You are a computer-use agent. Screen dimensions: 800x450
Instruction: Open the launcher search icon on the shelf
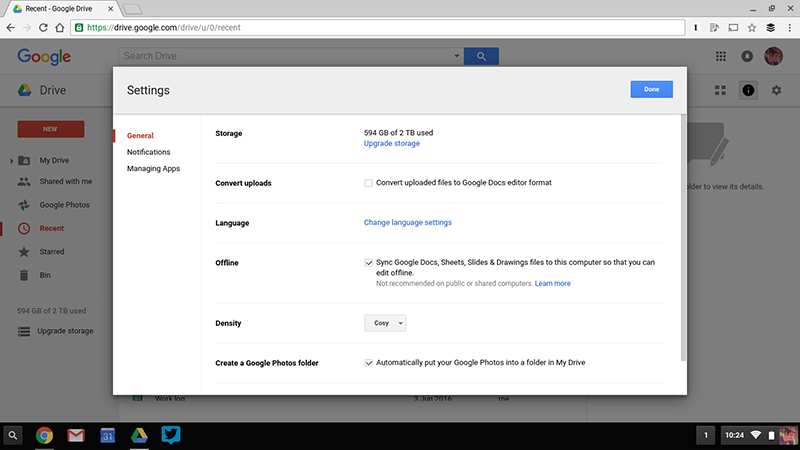coord(13,436)
